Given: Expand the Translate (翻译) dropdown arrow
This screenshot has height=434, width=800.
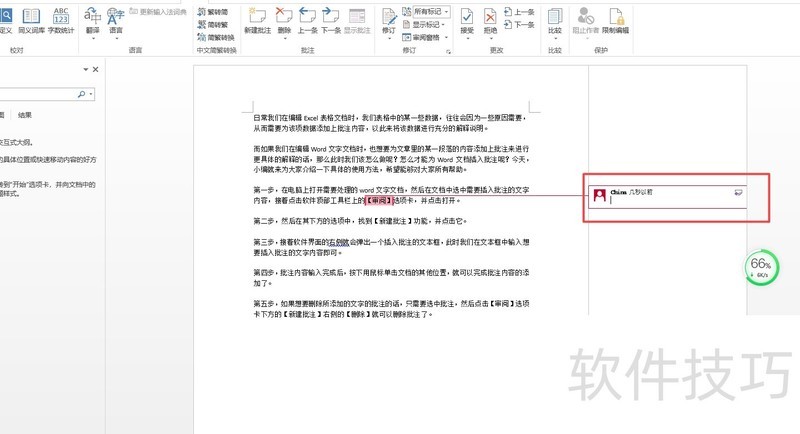Looking at the screenshot, I should (x=93, y=38).
